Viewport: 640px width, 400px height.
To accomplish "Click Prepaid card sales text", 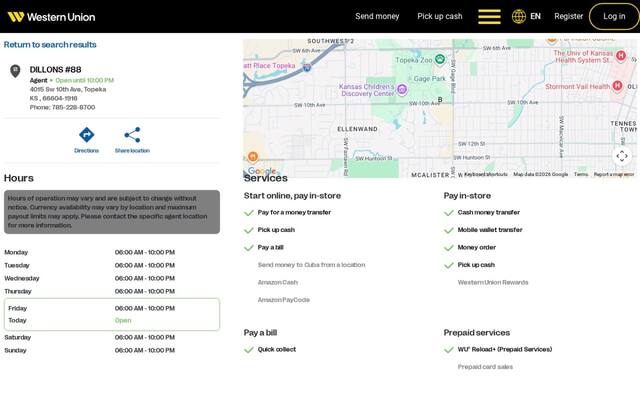I will tap(485, 367).
